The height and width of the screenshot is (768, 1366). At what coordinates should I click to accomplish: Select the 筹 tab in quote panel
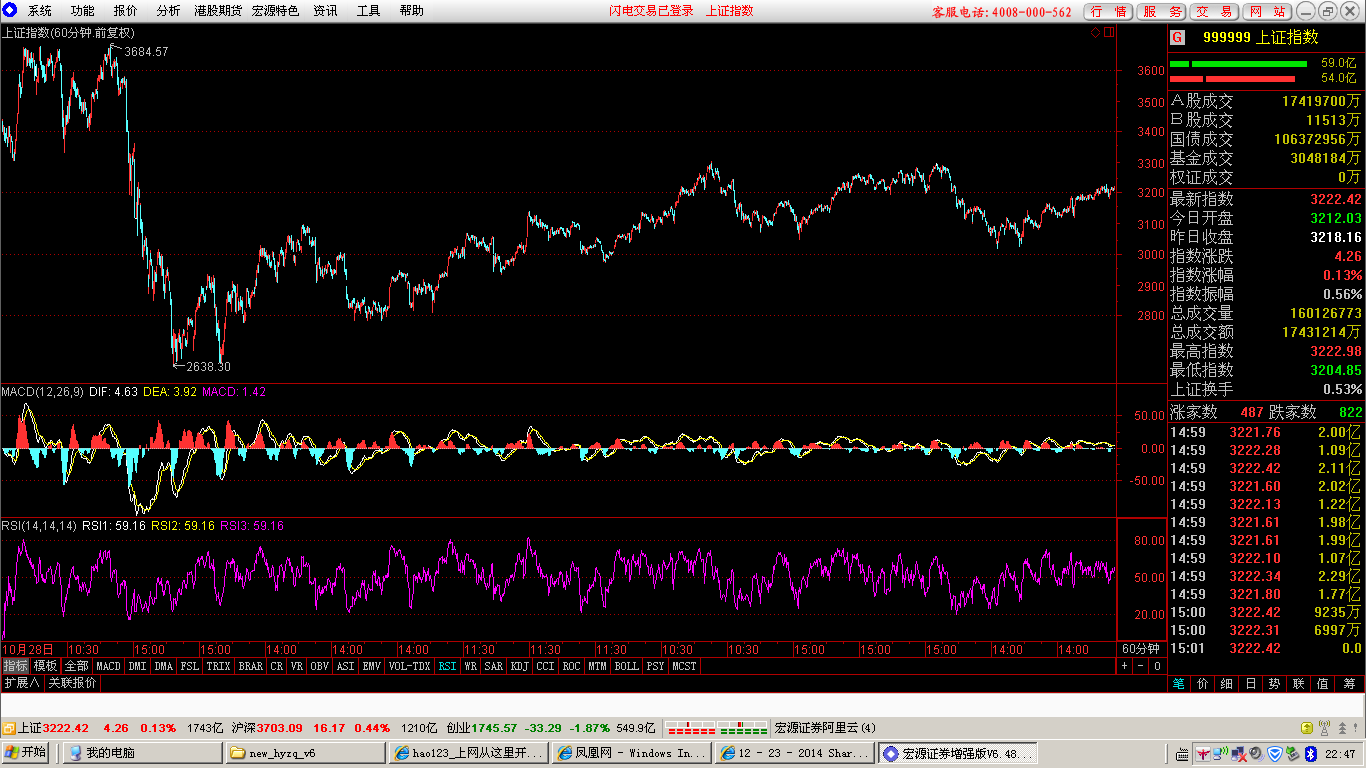1350,684
